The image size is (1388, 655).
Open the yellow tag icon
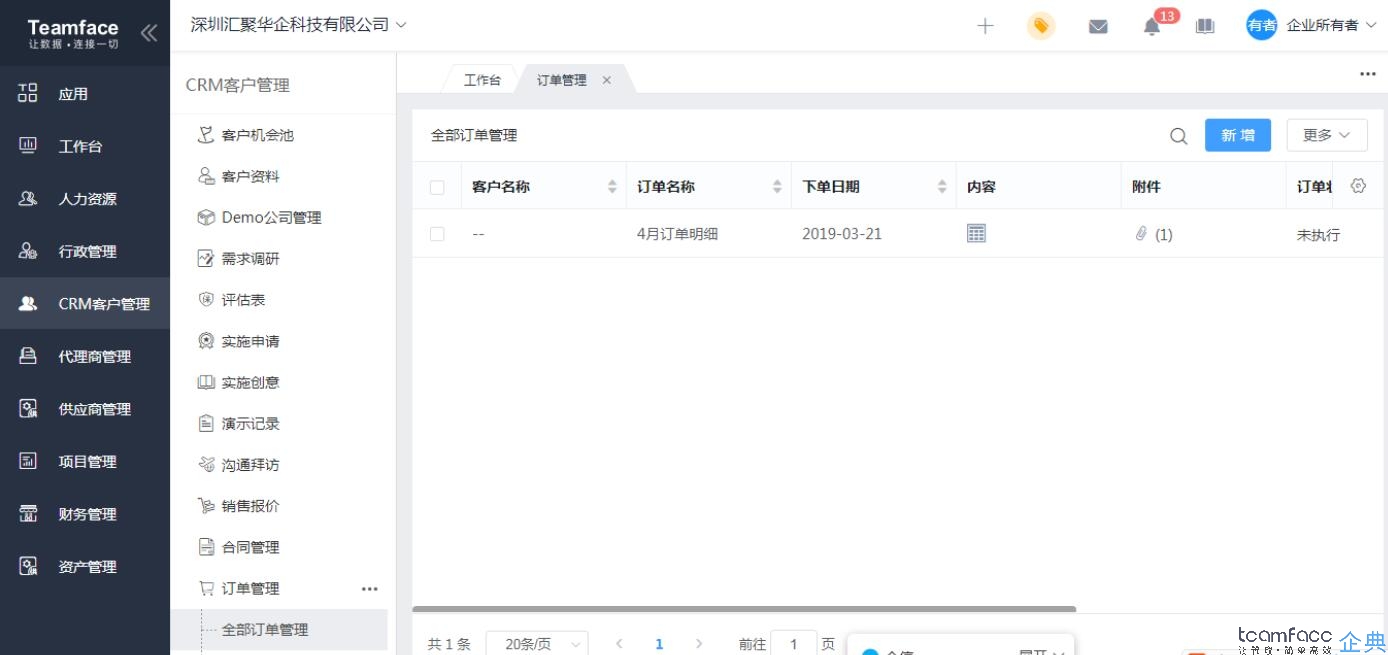click(x=1041, y=26)
